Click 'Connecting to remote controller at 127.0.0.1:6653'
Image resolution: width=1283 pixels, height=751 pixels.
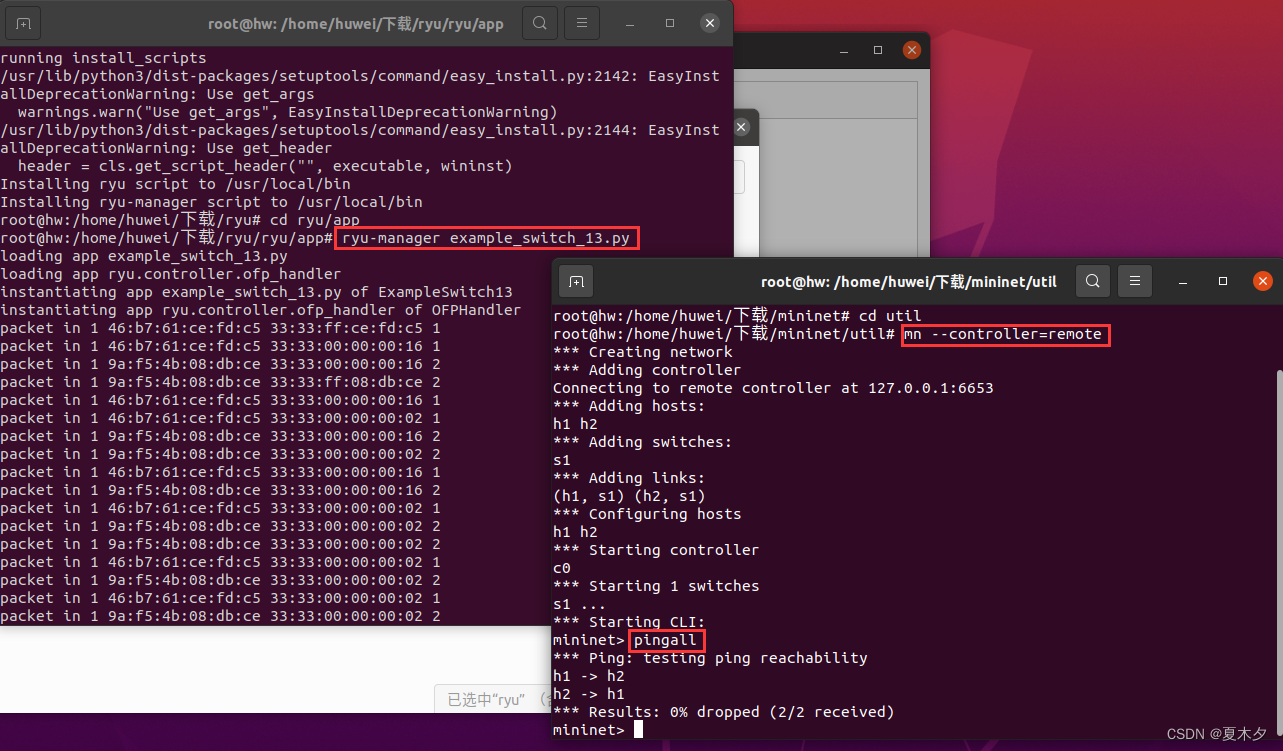(773, 388)
